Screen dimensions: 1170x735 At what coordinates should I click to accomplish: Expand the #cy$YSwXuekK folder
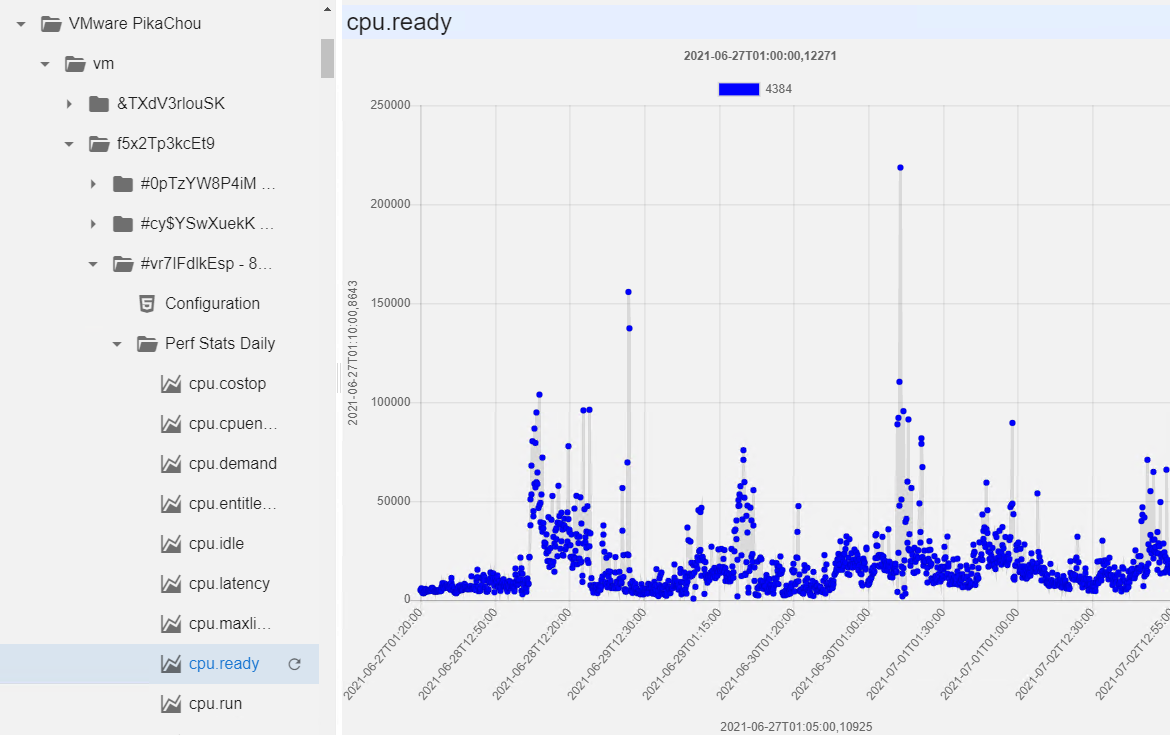pos(93,224)
